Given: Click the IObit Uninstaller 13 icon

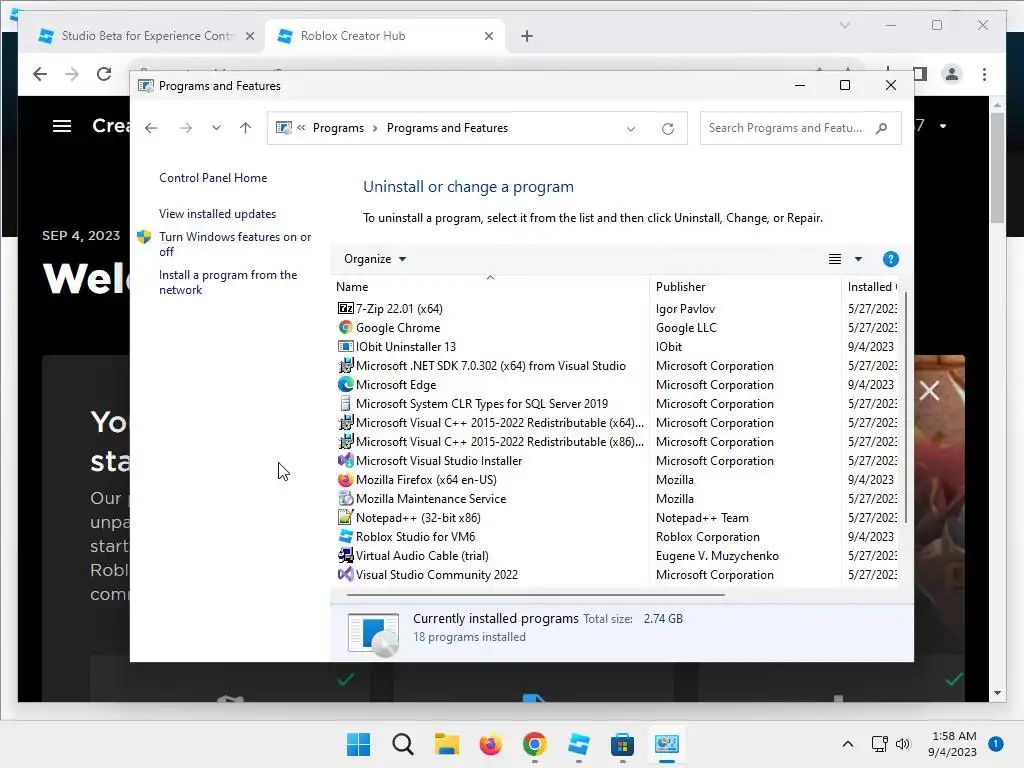Looking at the screenshot, I should pyautogui.click(x=345, y=346).
